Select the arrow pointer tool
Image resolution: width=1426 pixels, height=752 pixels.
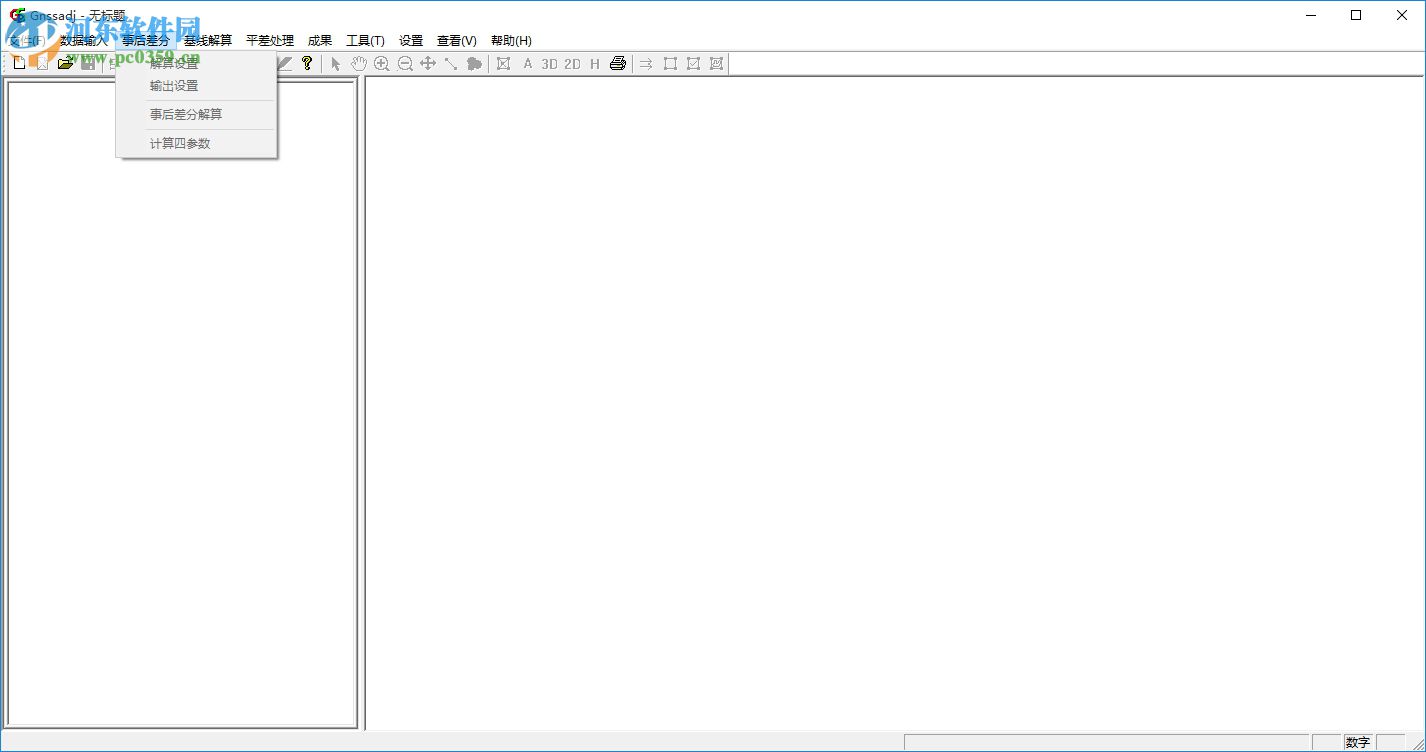[336, 64]
